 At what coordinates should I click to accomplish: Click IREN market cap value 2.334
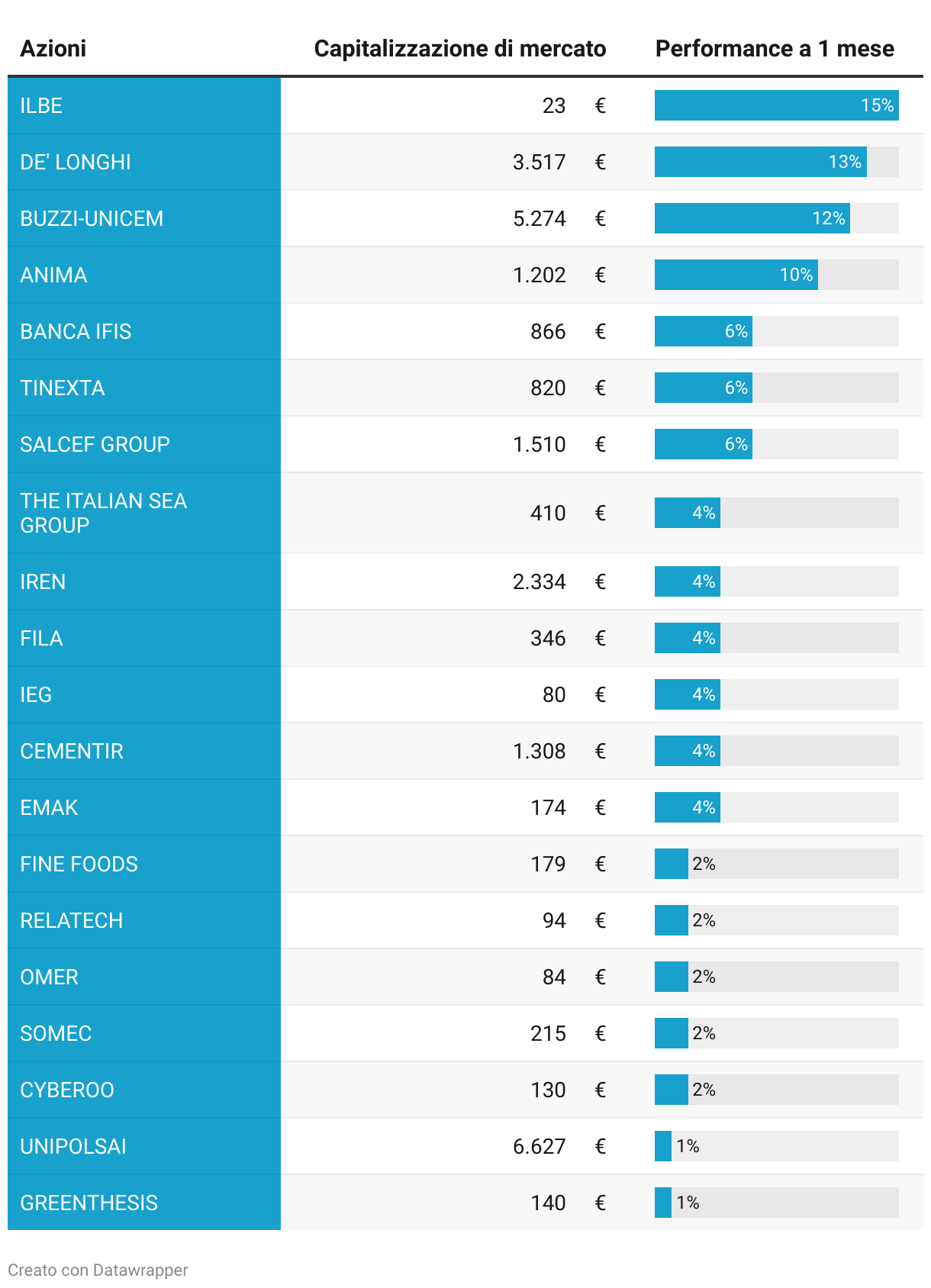click(x=540, y=581)
